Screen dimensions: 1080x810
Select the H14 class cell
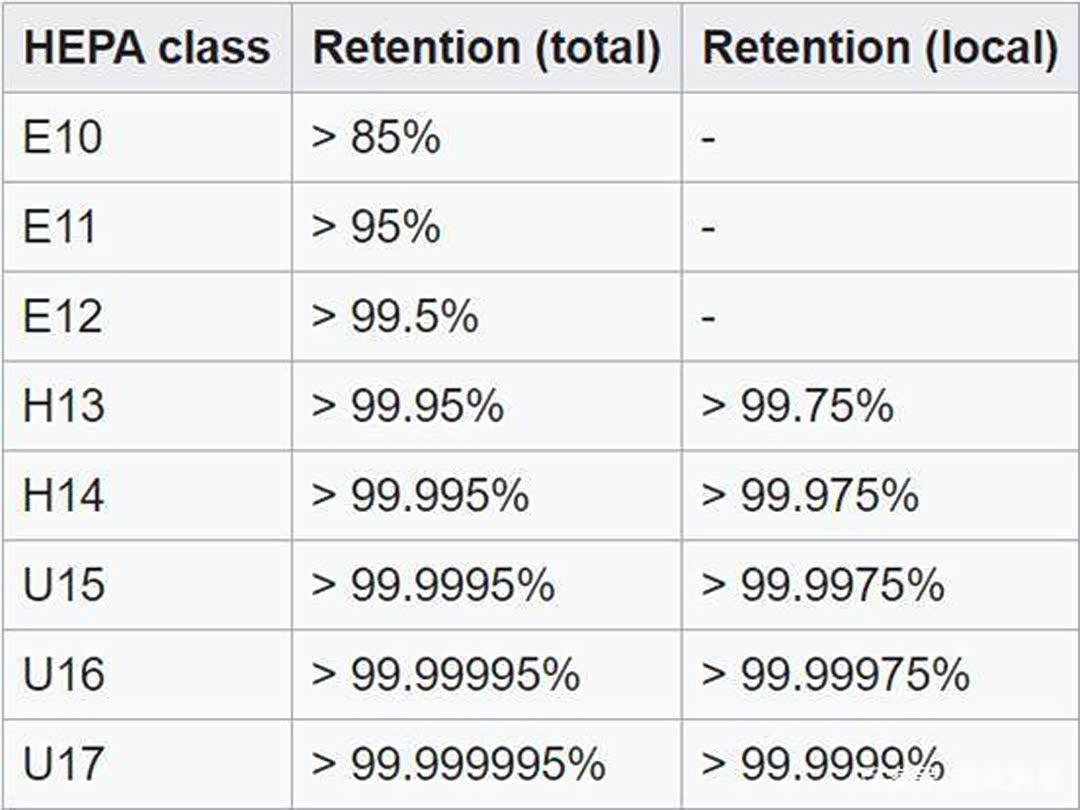[x=63, y=495]
